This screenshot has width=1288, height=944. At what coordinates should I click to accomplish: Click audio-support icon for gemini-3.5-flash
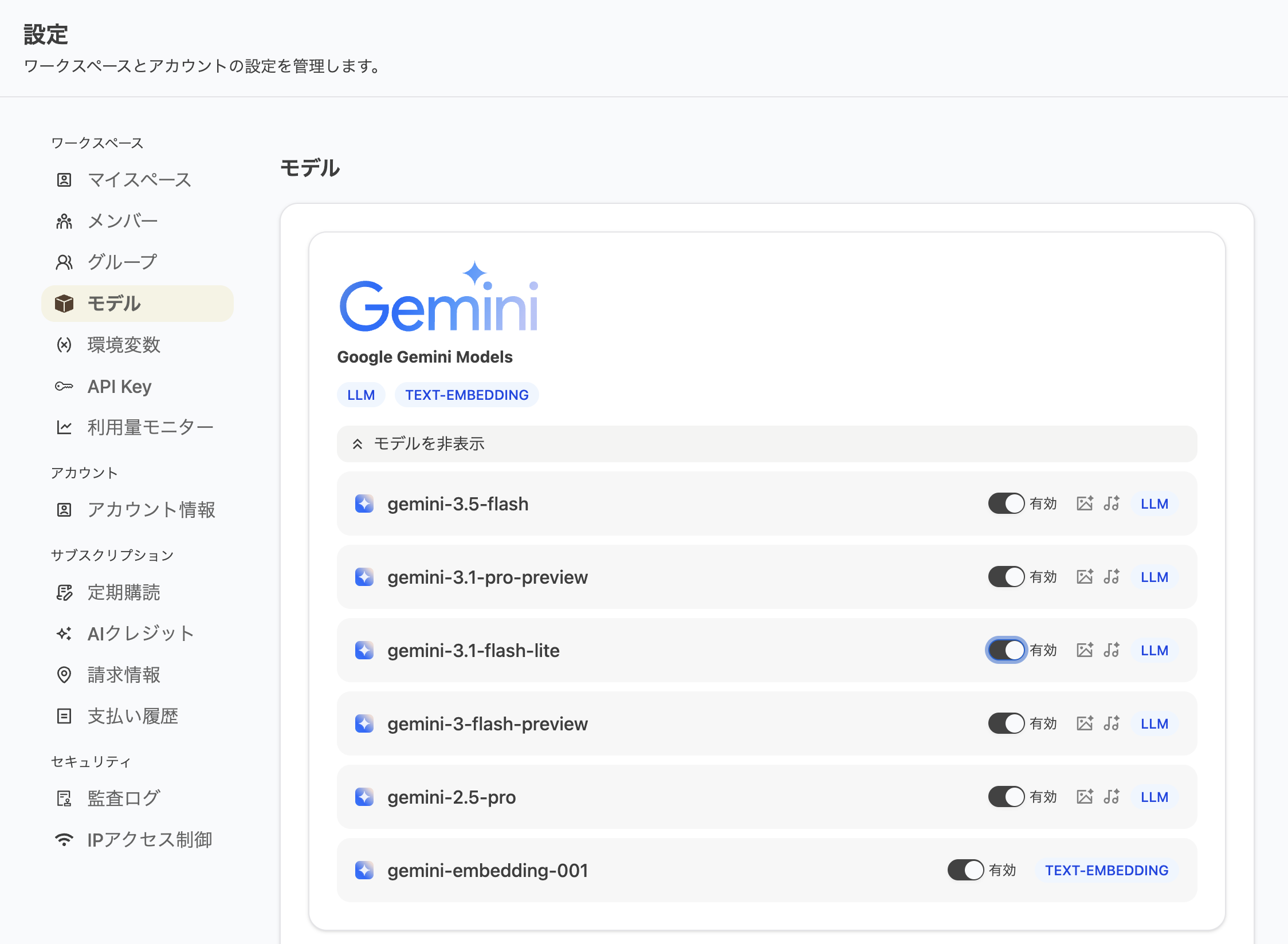(1112, 504)
